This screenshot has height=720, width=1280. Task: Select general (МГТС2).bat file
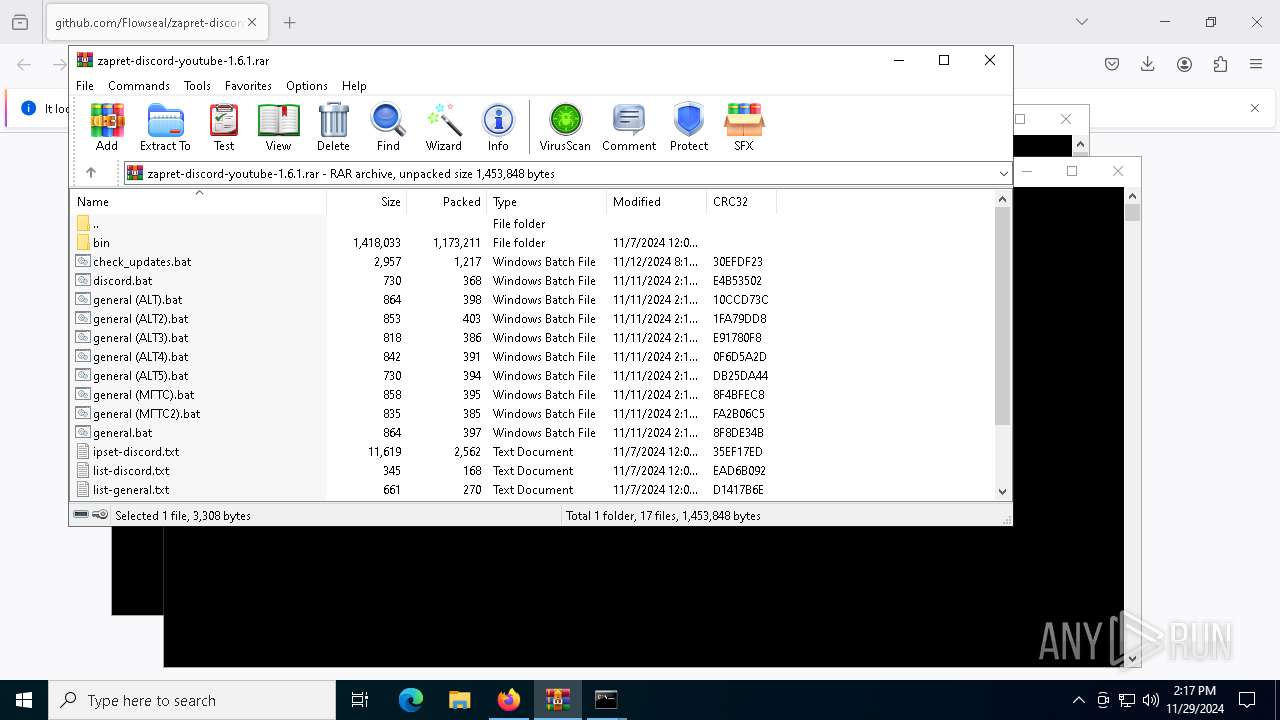click(532, 414)
